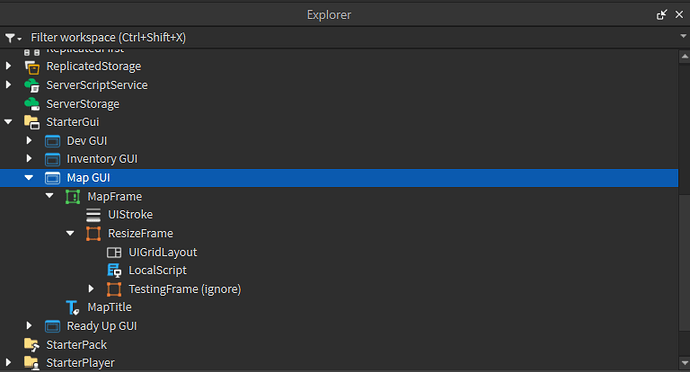Select the MapTitle text label icon

(73, 308)
